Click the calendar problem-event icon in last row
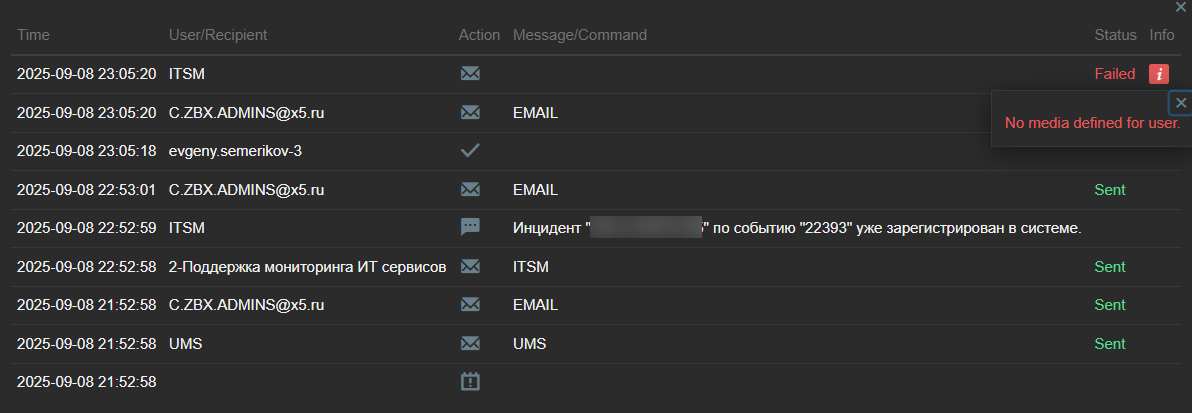 tap(470, 381)
